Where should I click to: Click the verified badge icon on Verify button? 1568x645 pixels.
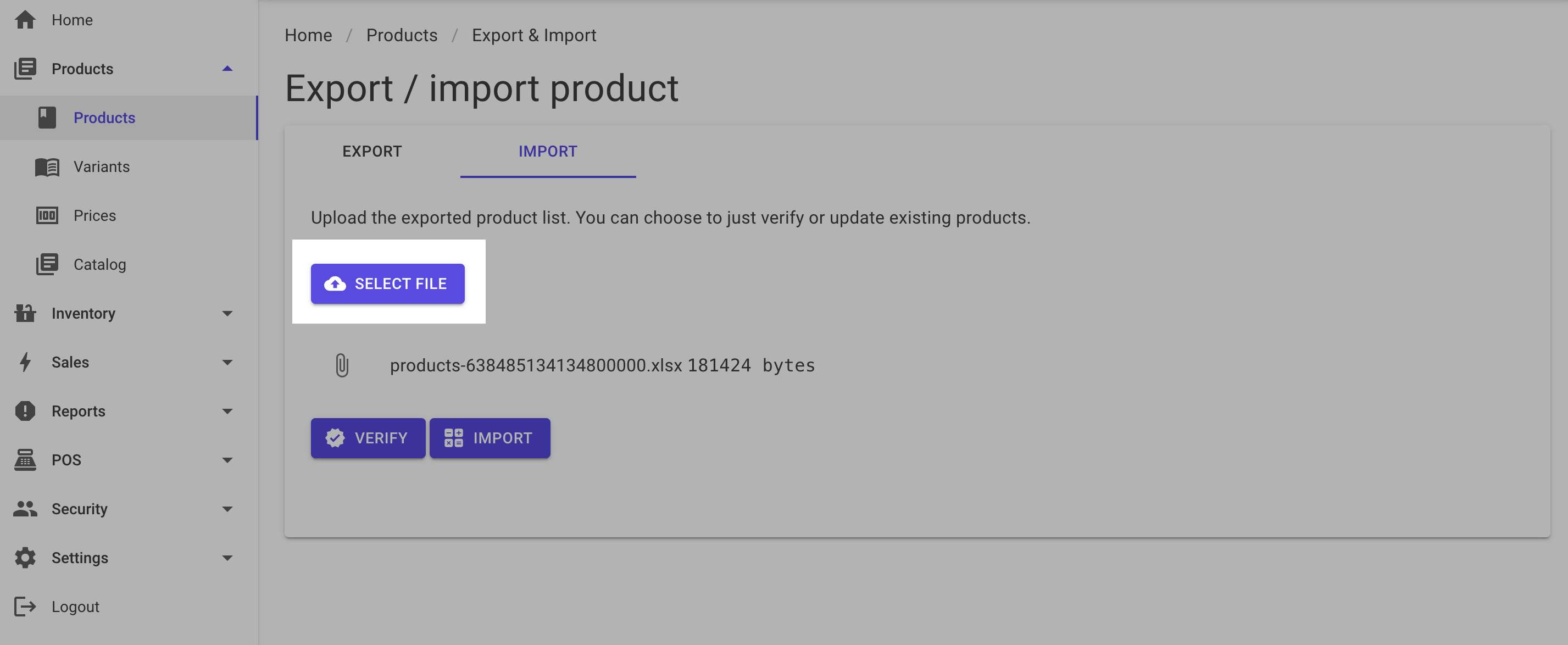pos(335,438)
